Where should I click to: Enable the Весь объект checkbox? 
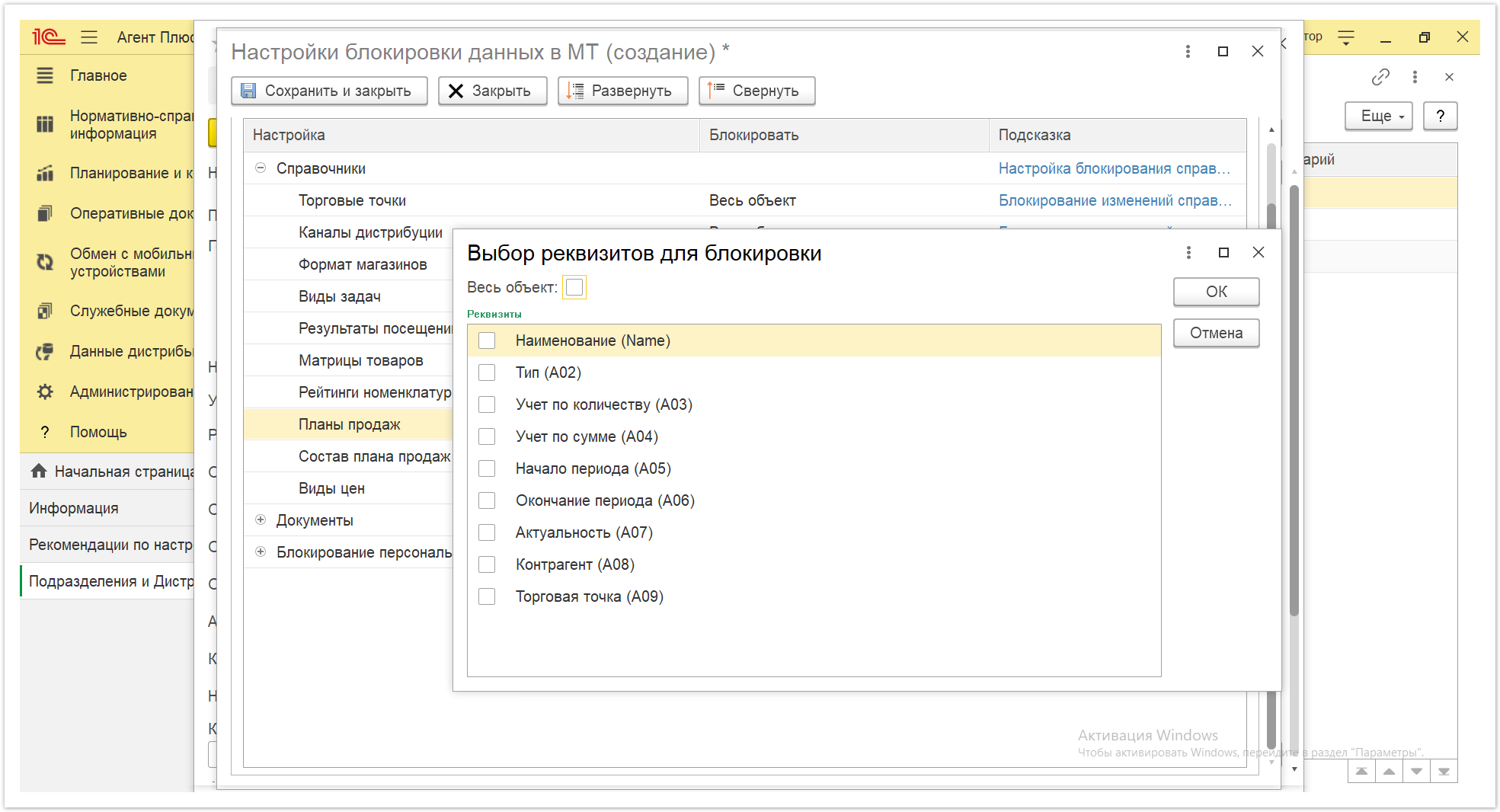(x=574, y=287)
